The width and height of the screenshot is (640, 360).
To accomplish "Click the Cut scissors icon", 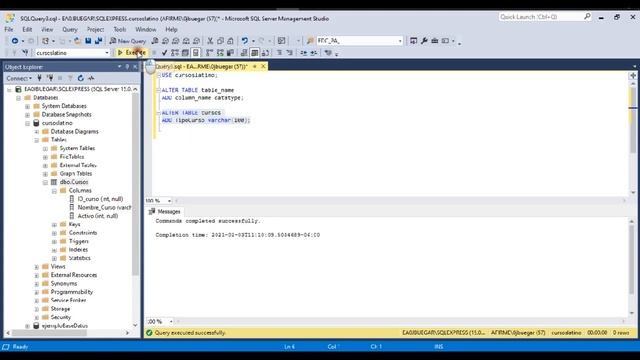I will pos(210,41).
